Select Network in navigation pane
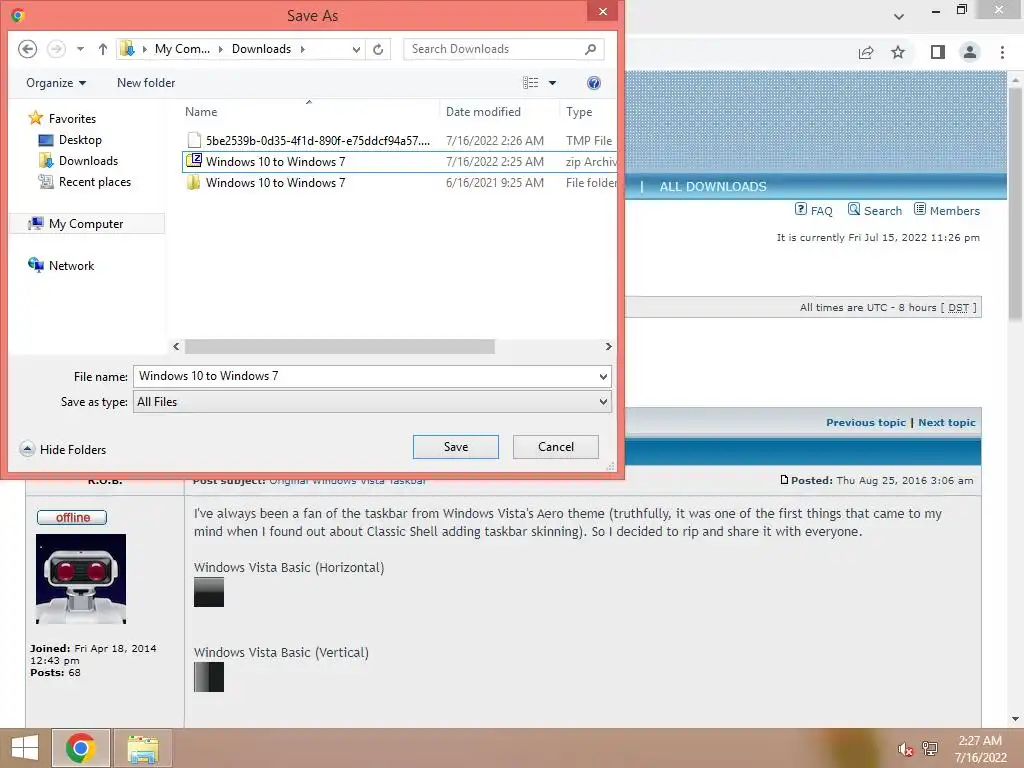This screenshot has width=1024, height=768. [x=61, y=265]
